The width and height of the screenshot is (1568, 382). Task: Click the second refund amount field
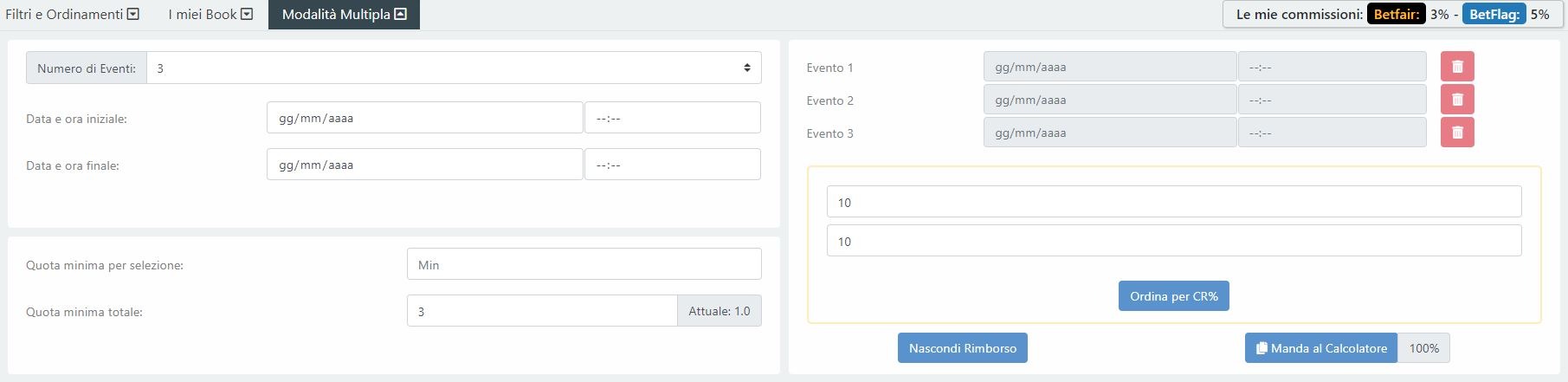tap(1173, 241)
